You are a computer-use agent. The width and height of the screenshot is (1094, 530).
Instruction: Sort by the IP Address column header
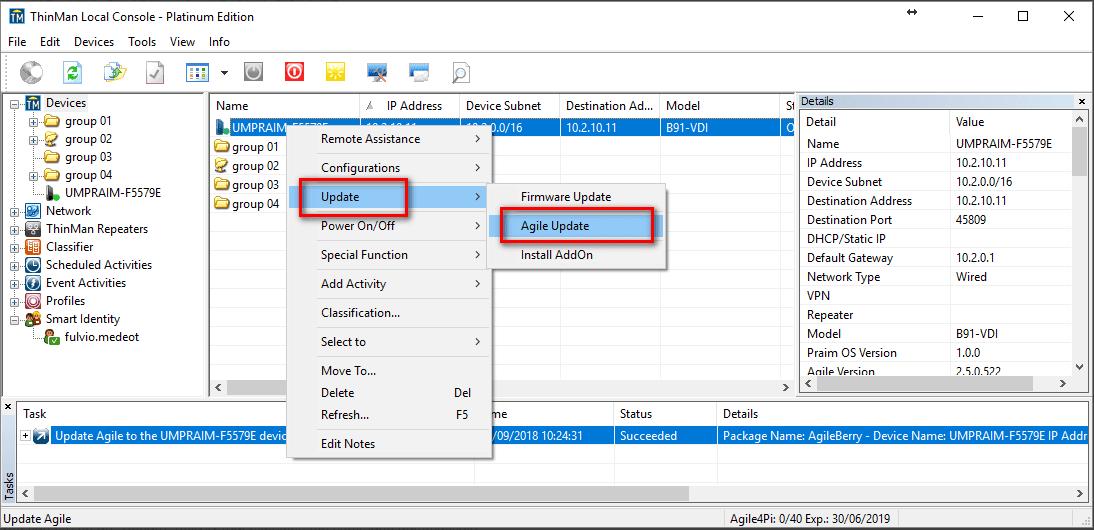[x=410, y=106]
